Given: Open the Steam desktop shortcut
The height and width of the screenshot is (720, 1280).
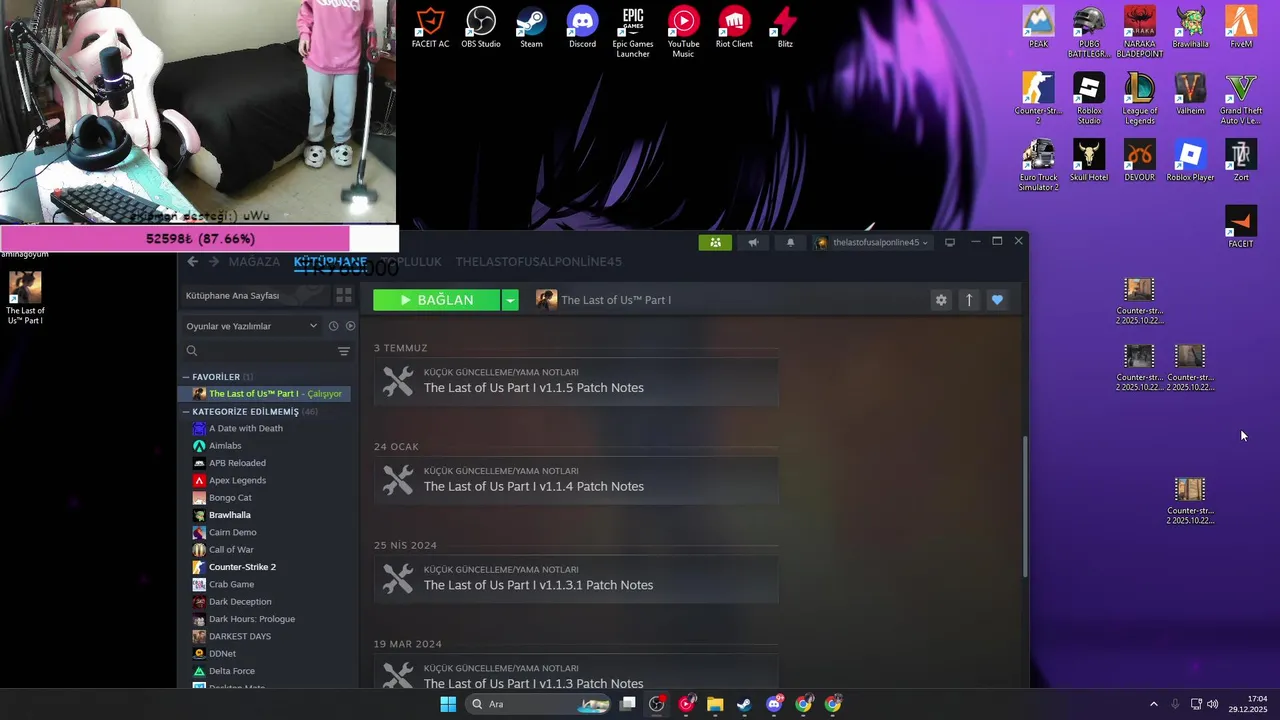Looking at the screenshot, I should [531, 27].
